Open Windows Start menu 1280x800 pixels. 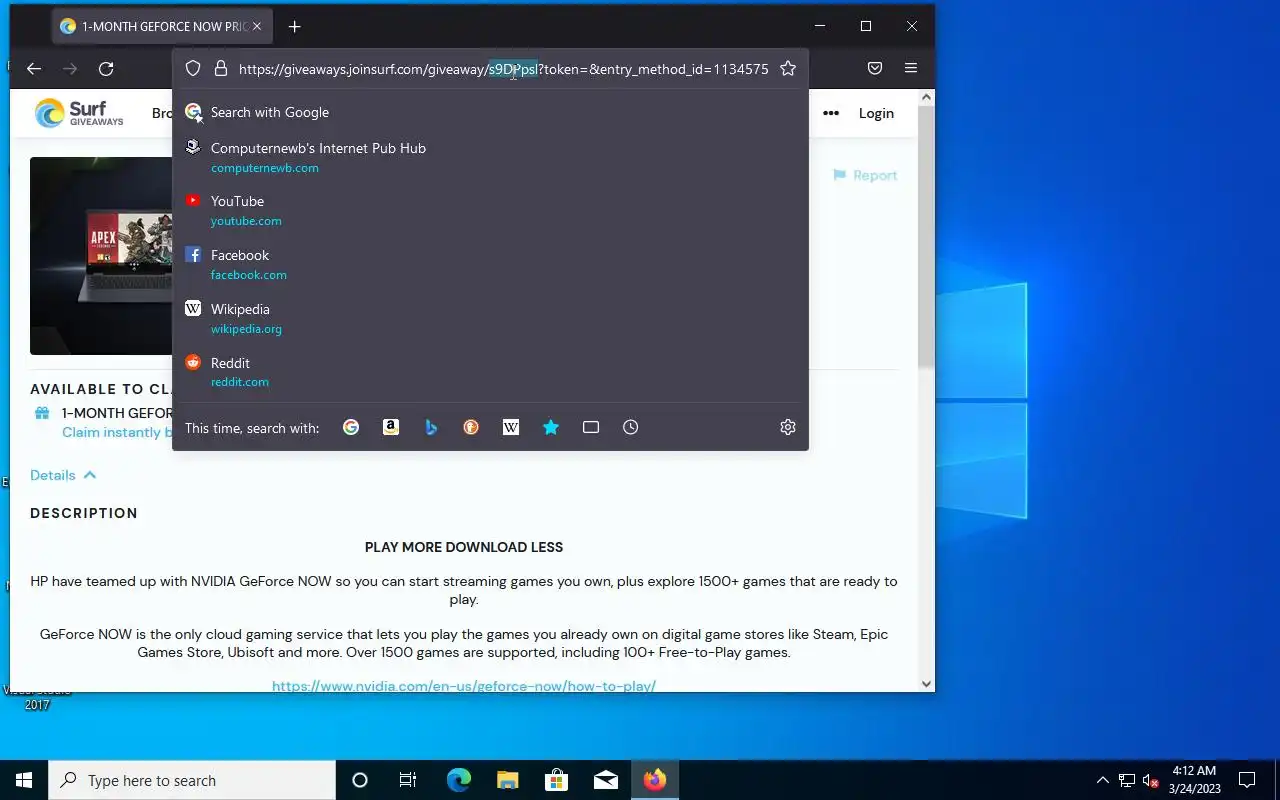(24, 780)
